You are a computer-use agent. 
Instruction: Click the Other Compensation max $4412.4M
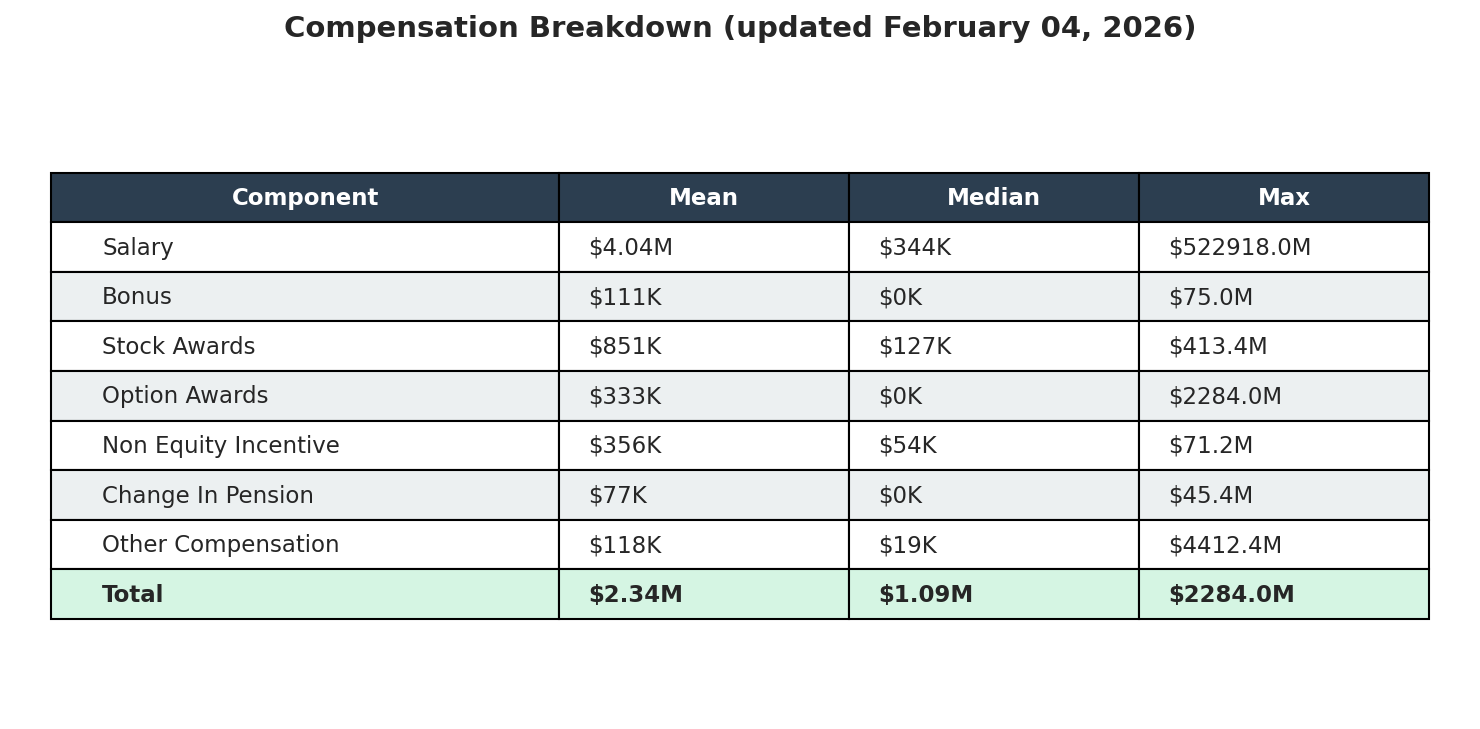(x=1225, y=545)
